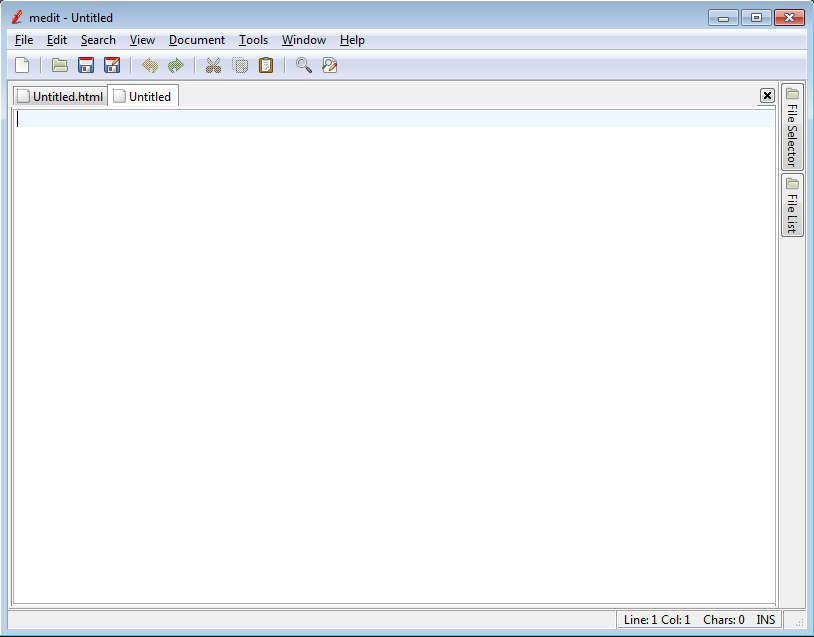The width and height of the screenshot is (814, 637).
Task: Open Find and Replace toolbar icon
Action: point(330,65)
